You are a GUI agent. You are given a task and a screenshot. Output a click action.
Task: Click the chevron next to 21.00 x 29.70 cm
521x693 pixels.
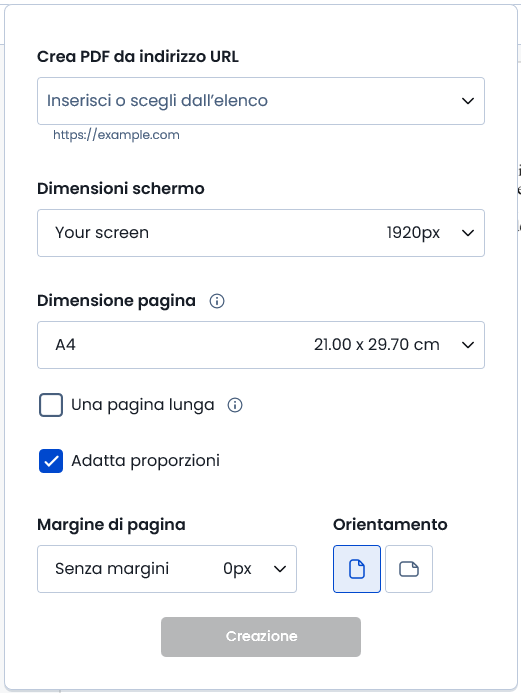click(468, 345)
